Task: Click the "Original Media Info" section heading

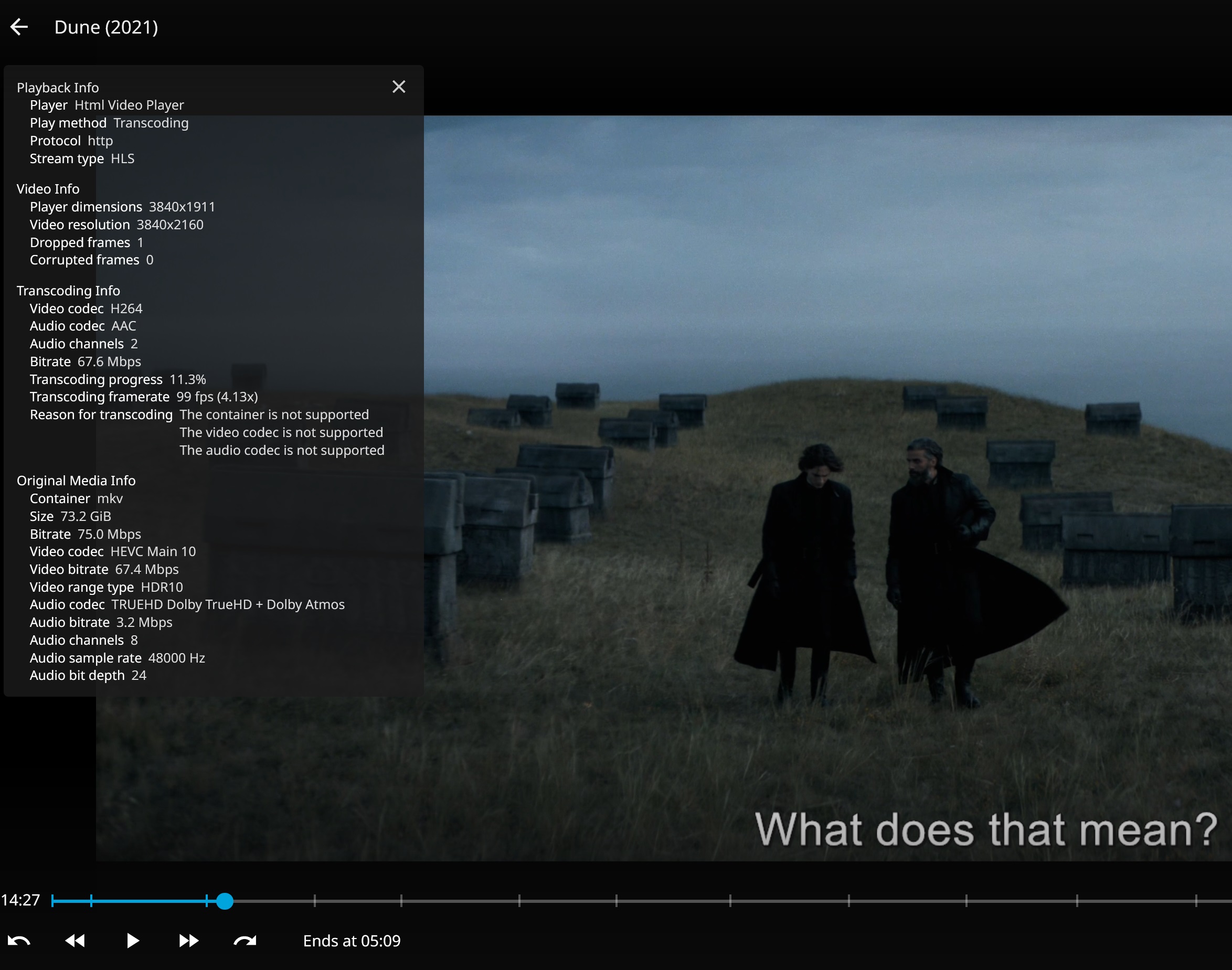Action: click(76, 481)
